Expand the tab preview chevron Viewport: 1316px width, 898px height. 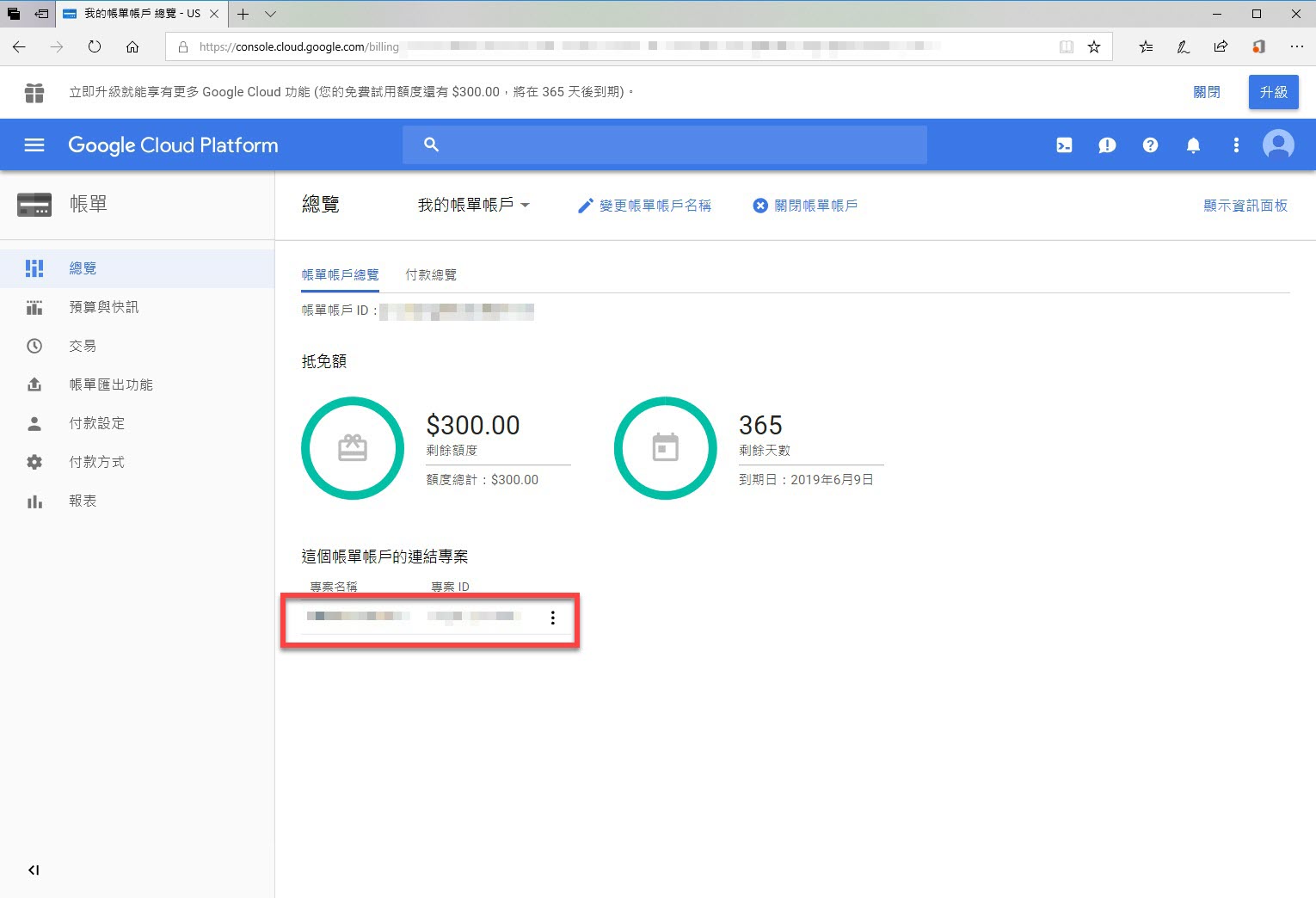[x=270, y=14]
